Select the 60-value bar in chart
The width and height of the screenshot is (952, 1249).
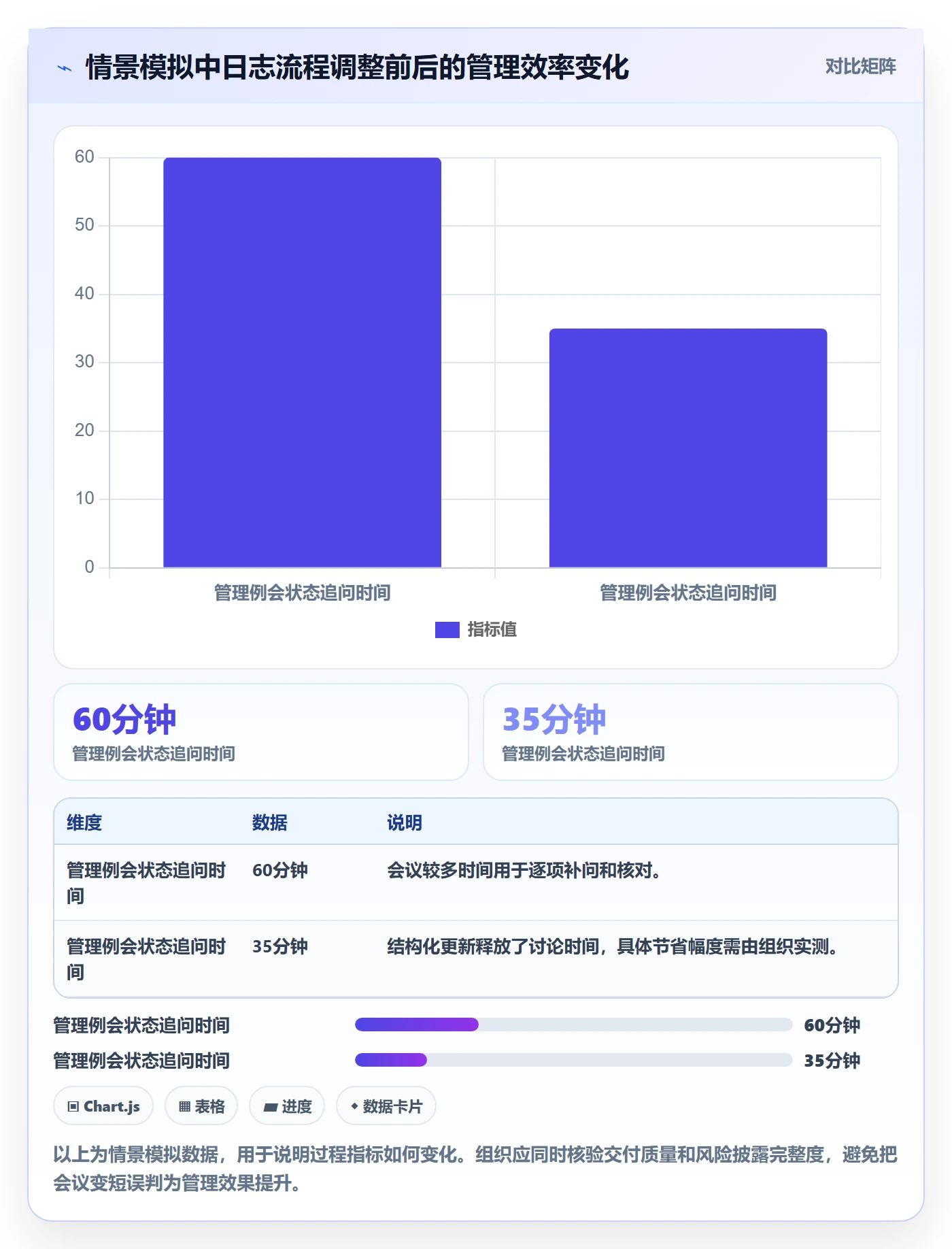point(302,362)
